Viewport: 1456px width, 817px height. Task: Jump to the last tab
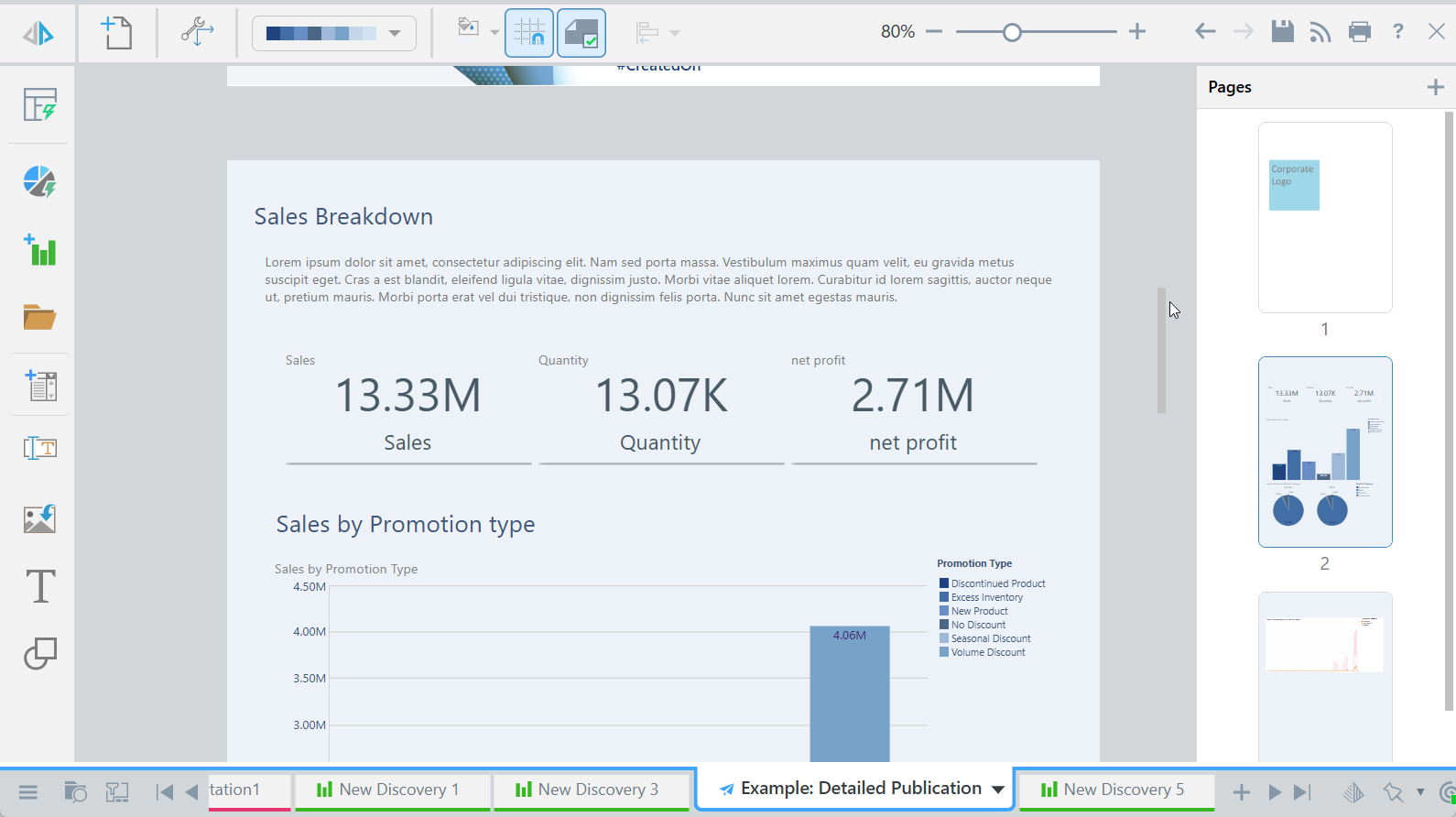[x=1302, y=792]
